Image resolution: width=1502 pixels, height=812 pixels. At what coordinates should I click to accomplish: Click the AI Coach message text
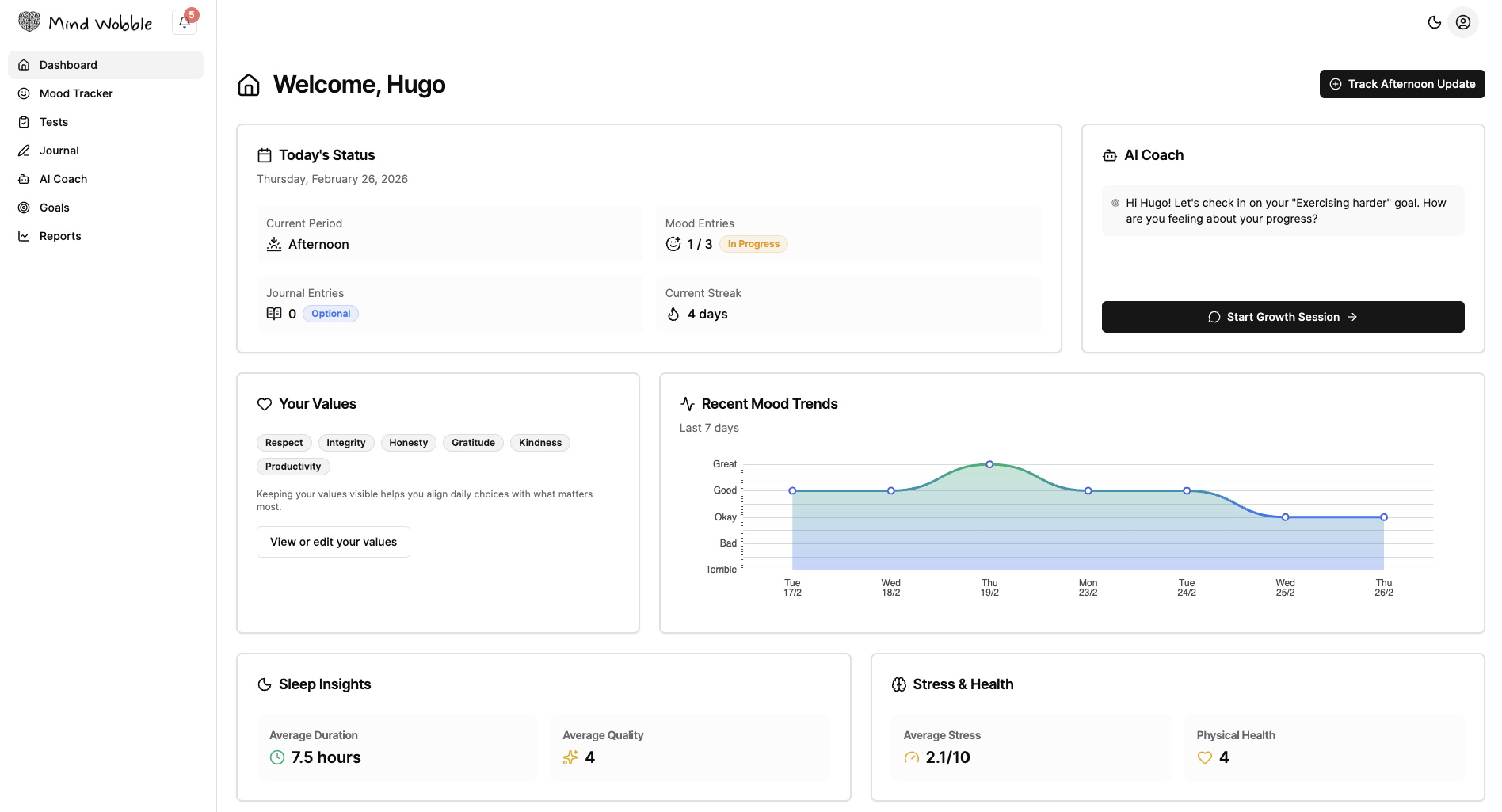pyautogui.click(x=1286, y=211)
